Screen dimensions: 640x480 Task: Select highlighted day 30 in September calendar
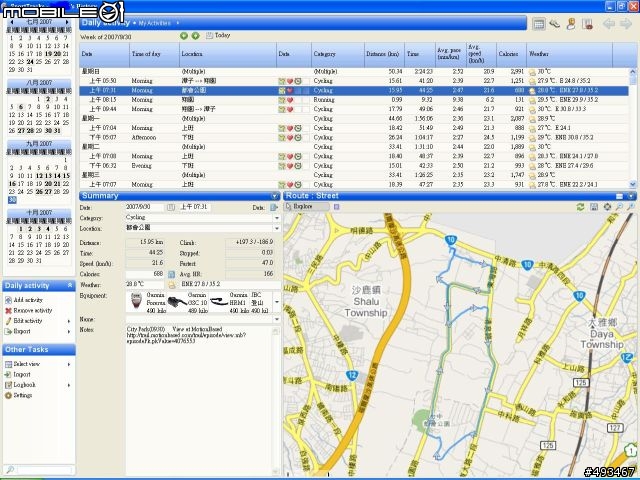(12, 200)
